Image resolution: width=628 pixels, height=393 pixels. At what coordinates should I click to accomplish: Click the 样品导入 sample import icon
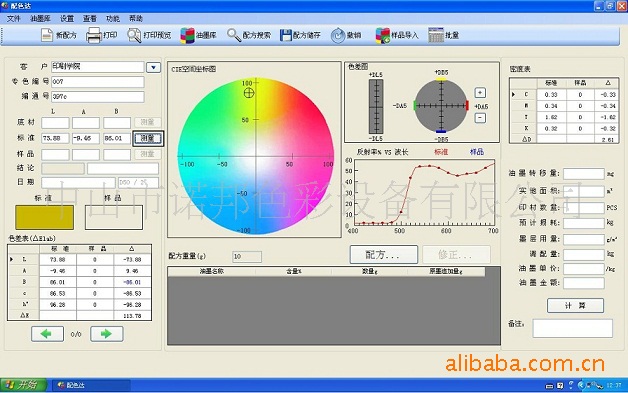[382, 35]
